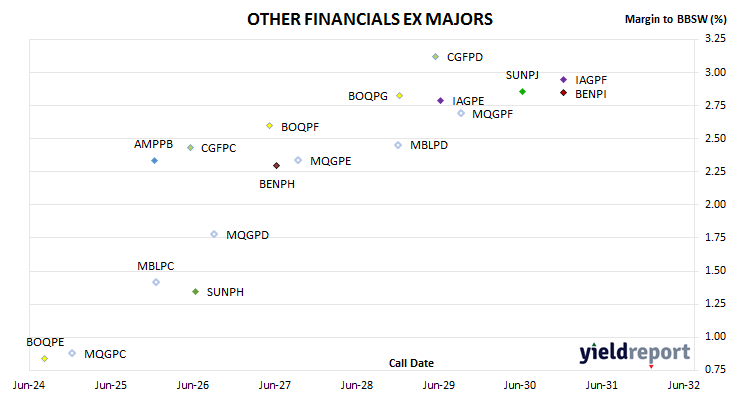Image resolution: width=730 pixels, height=399 pixels.
Task: Select the green SUNPJ diamond marker
Action: (522, 92)
